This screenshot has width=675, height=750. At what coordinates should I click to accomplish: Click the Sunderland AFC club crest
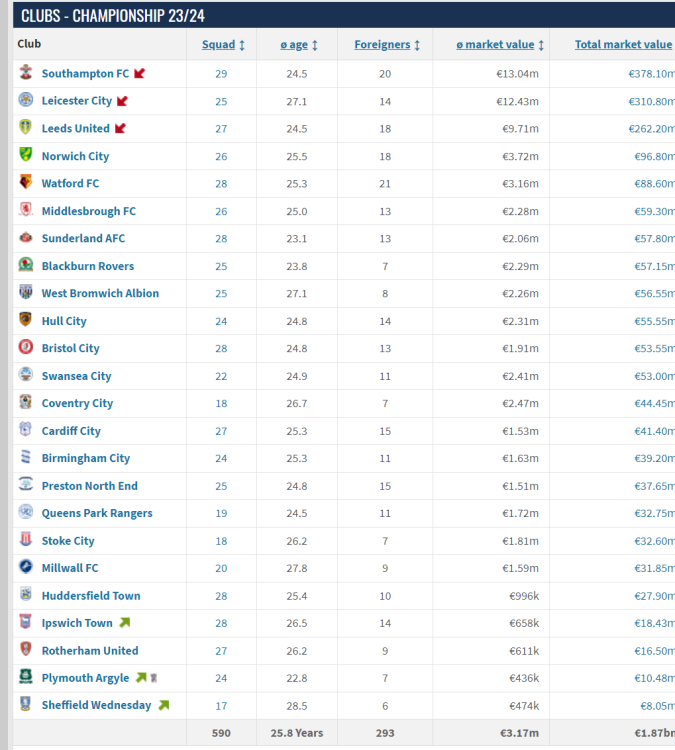click(26, 237)
